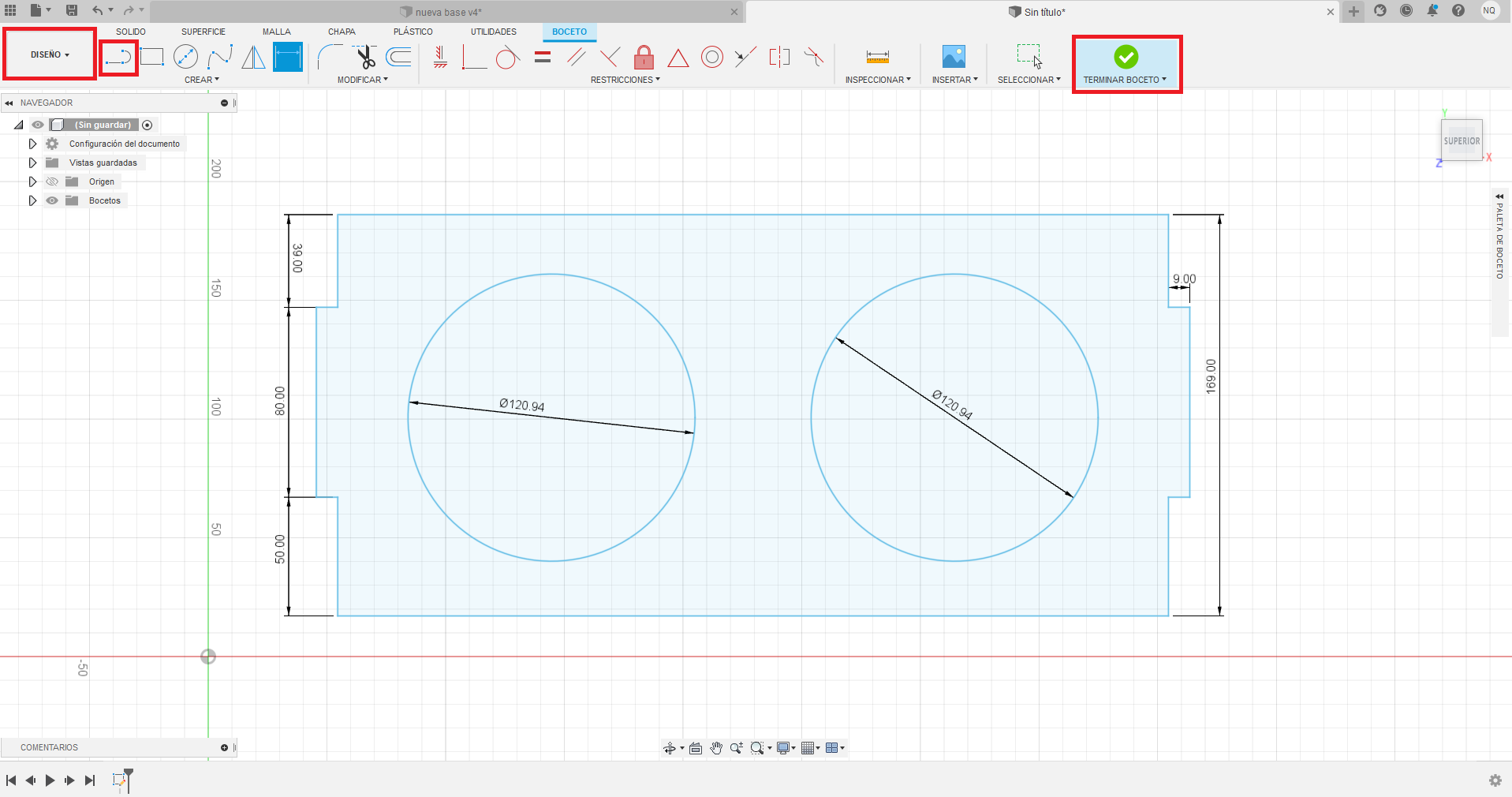This screenshot has width=1512, height=797.
Task: Apply the Concentric constraint
Action: pos(712,57)
